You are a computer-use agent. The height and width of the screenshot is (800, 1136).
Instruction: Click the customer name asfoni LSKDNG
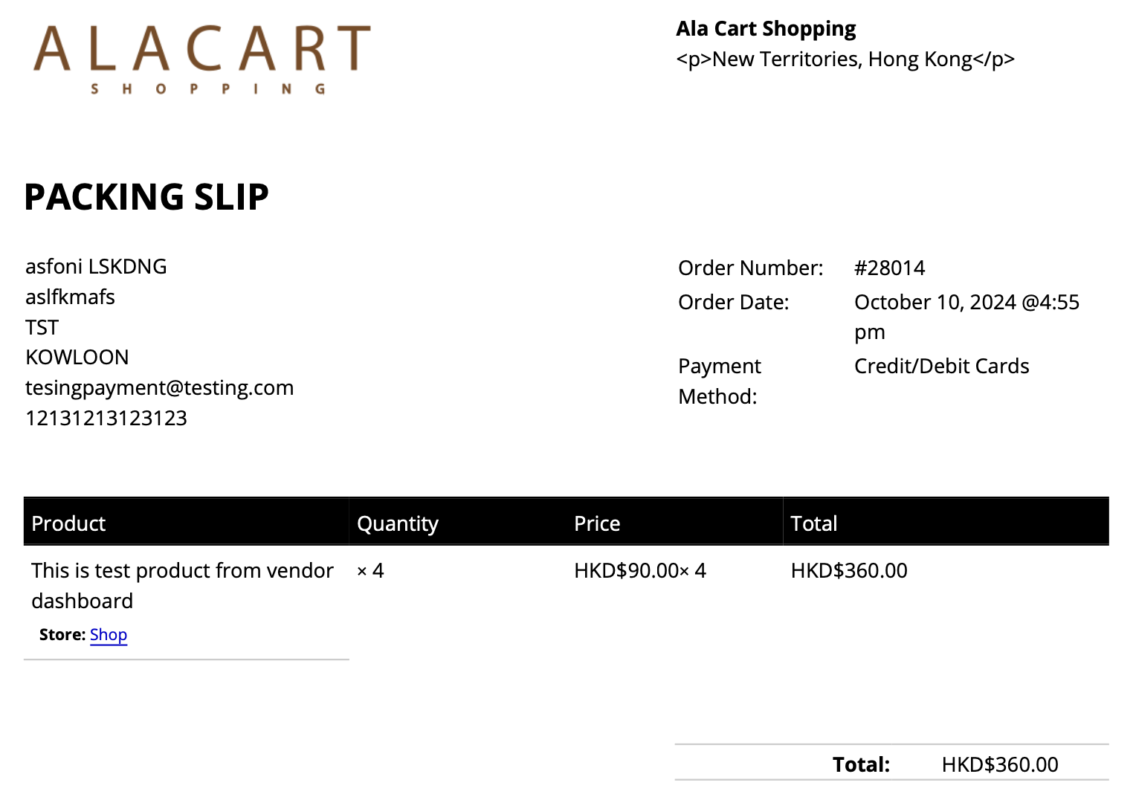96,267
